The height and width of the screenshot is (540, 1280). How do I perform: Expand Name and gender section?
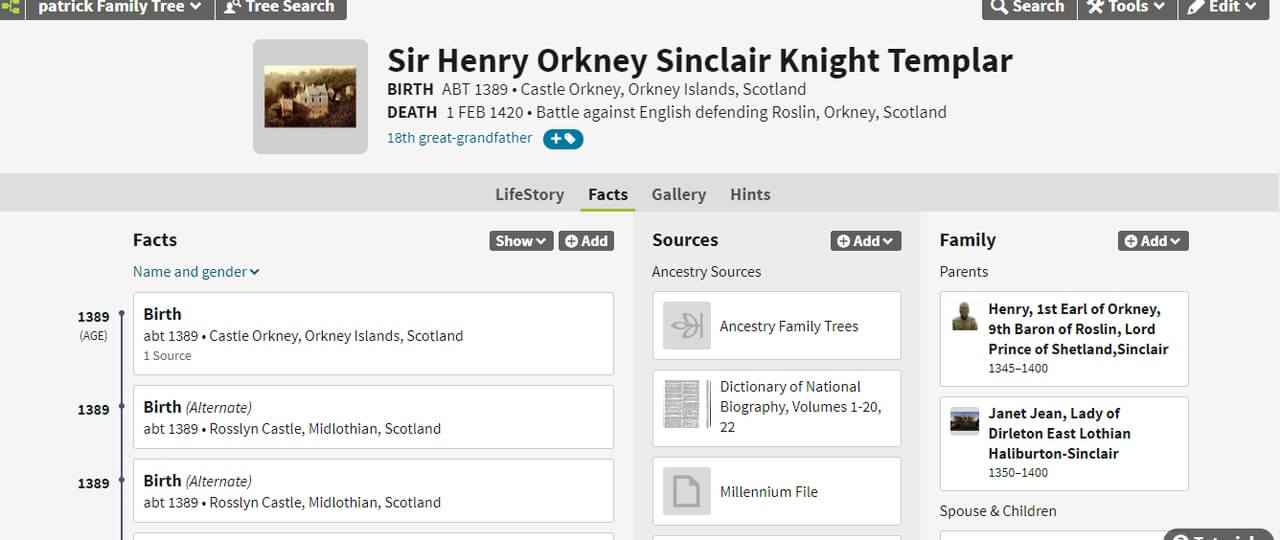click(x=196, y=272)
